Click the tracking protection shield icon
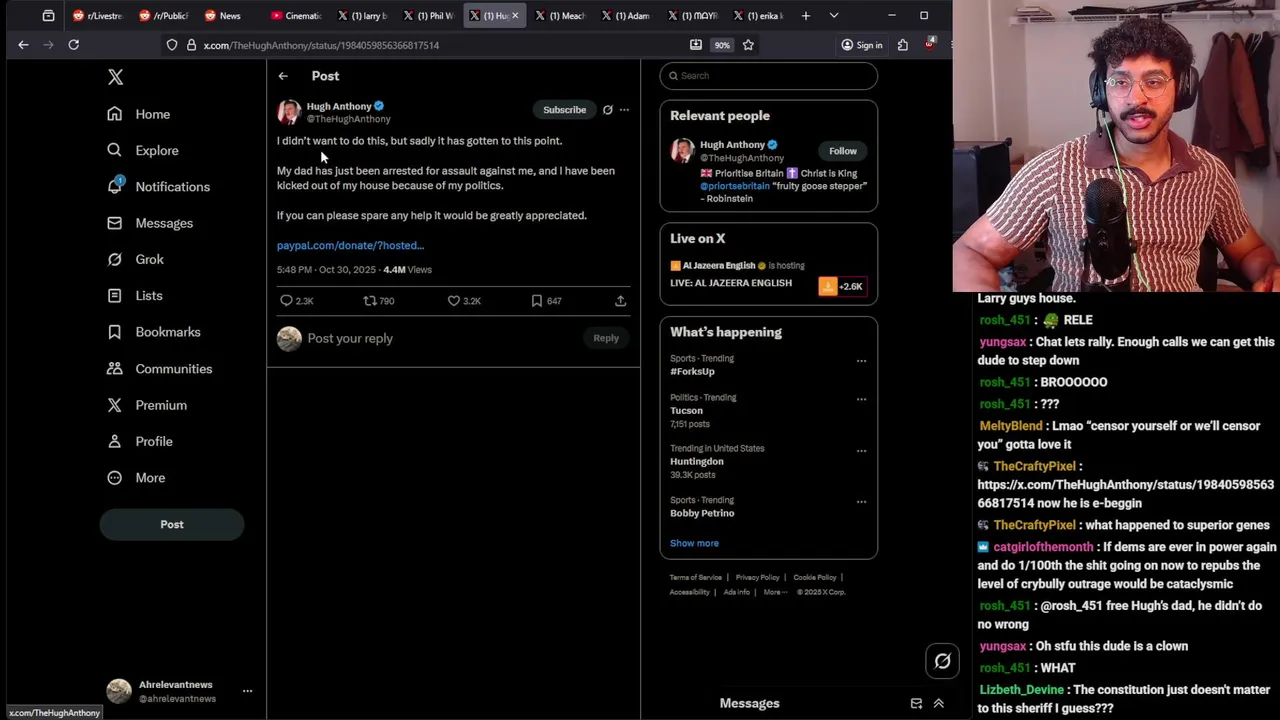The image size is (1280, 720). tap(172, 45)
